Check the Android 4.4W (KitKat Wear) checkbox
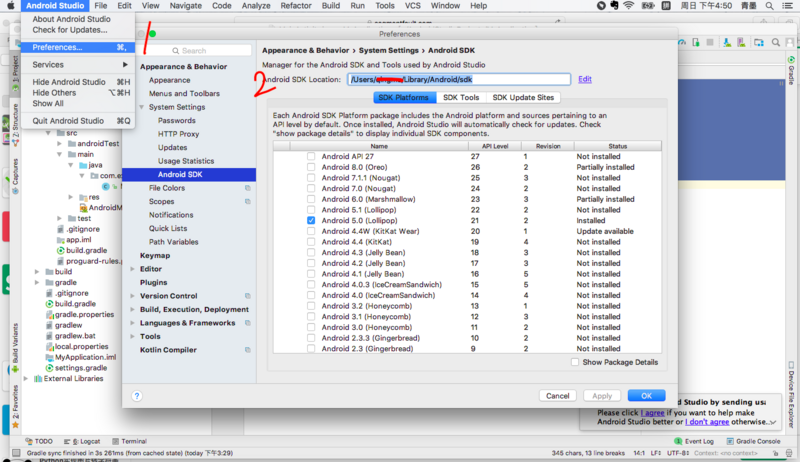 [x=311, y=231]
